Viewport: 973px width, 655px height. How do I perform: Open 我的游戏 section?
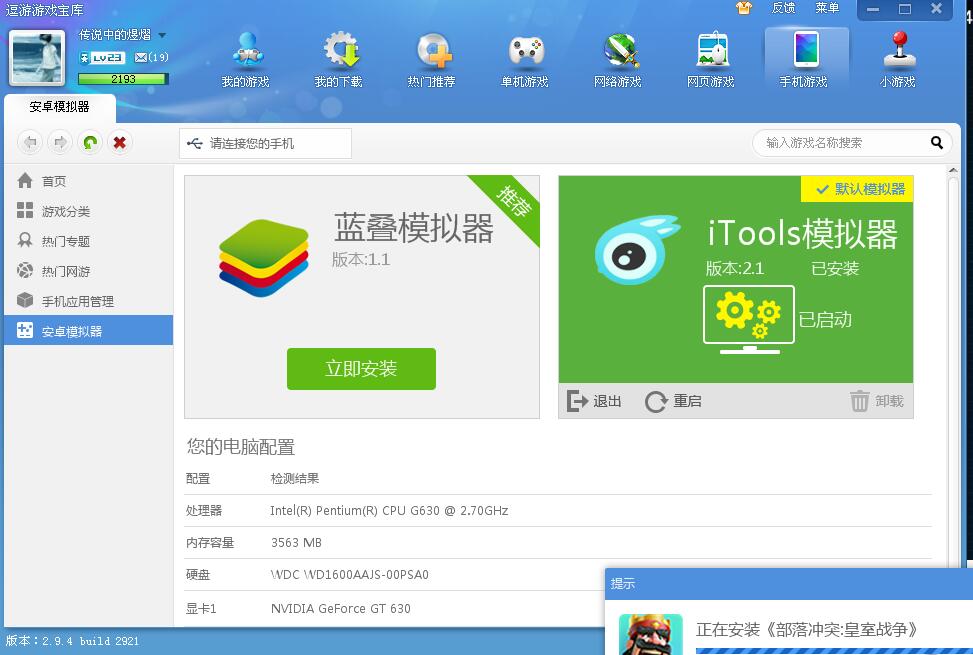coord(246,61)
